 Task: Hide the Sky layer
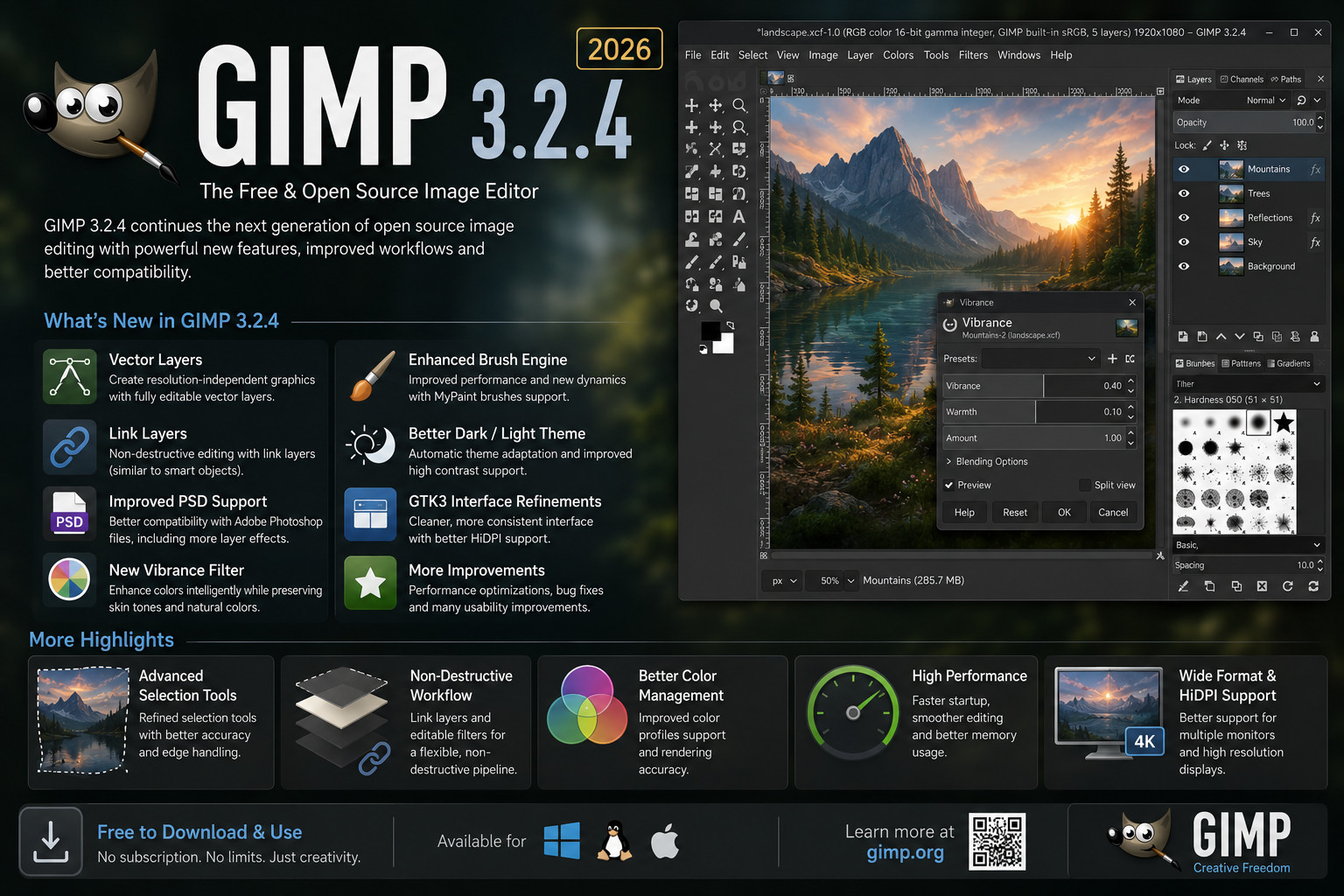(x=1184, y=242)
